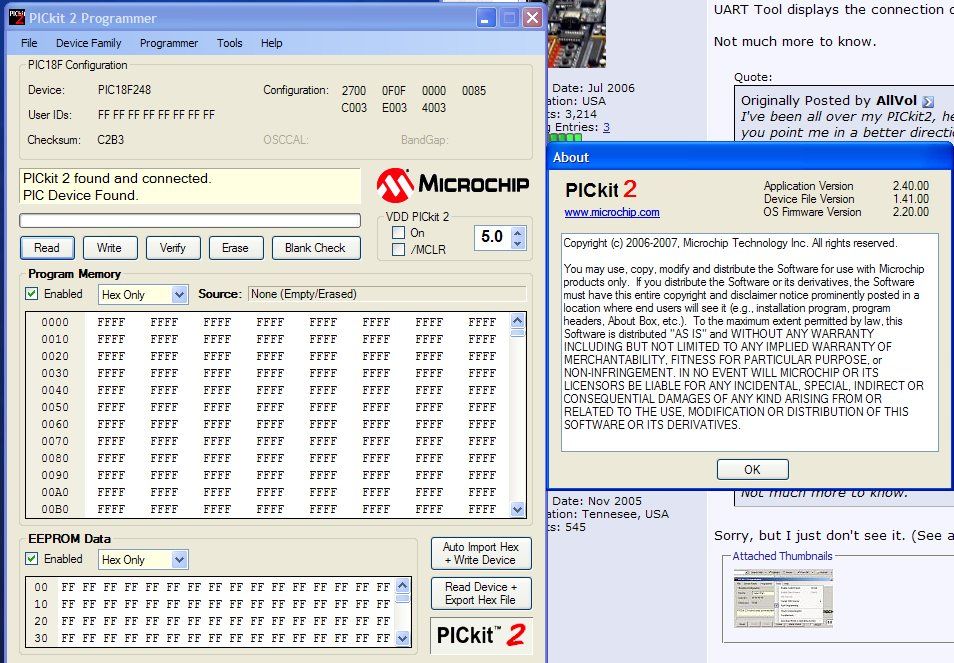The height and width of the screenshot is (663, 954).
Task: Click Program Memory scrollbar up arrow
Action: [x=518, y=321]
